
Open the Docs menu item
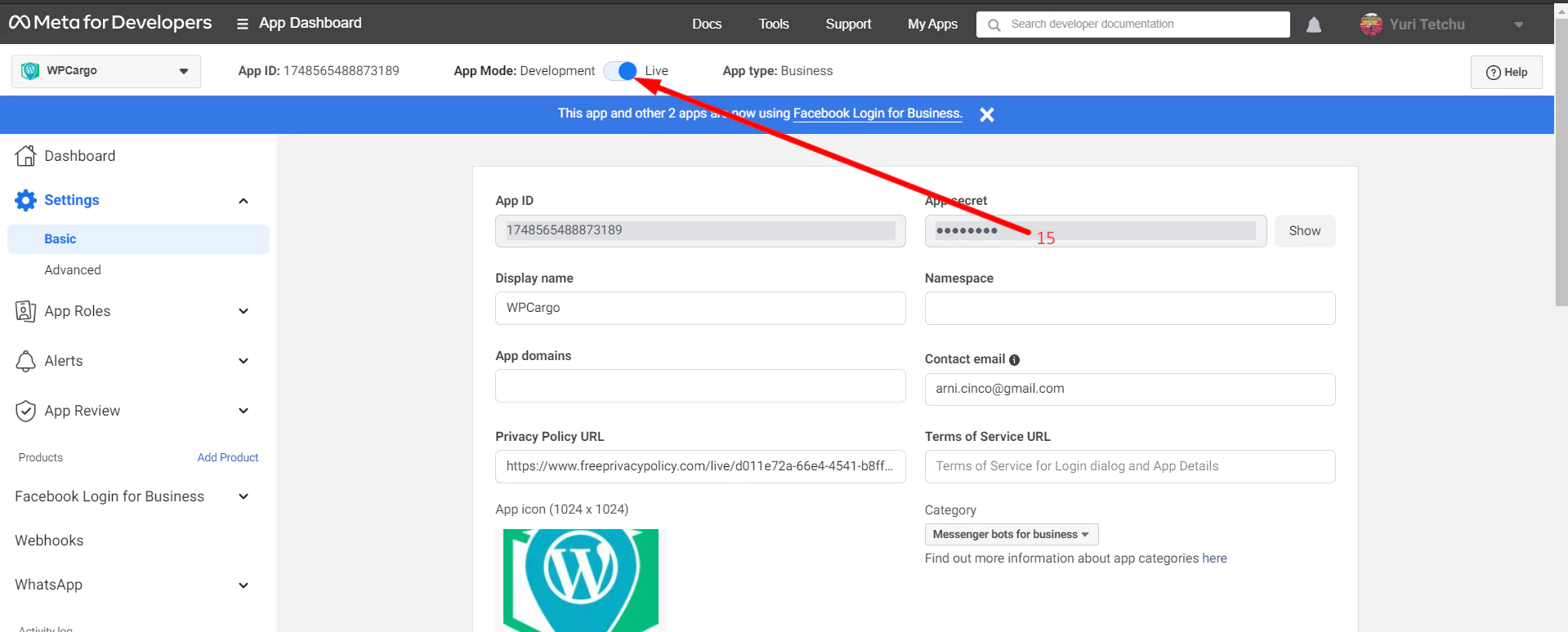(x=706, y=24)
